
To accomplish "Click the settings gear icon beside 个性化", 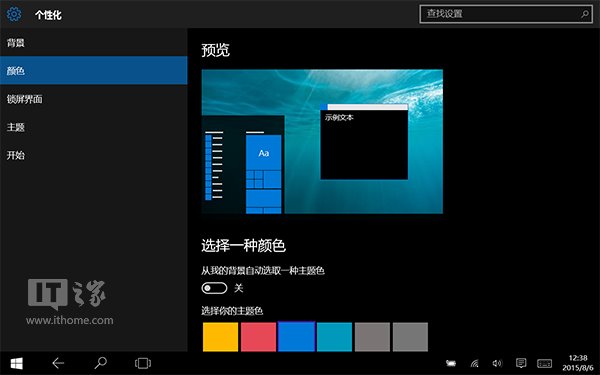I will [14, 15].
